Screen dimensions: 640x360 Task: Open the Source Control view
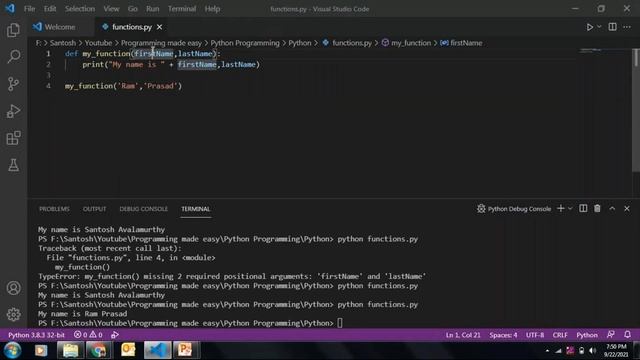coord(13,84)
